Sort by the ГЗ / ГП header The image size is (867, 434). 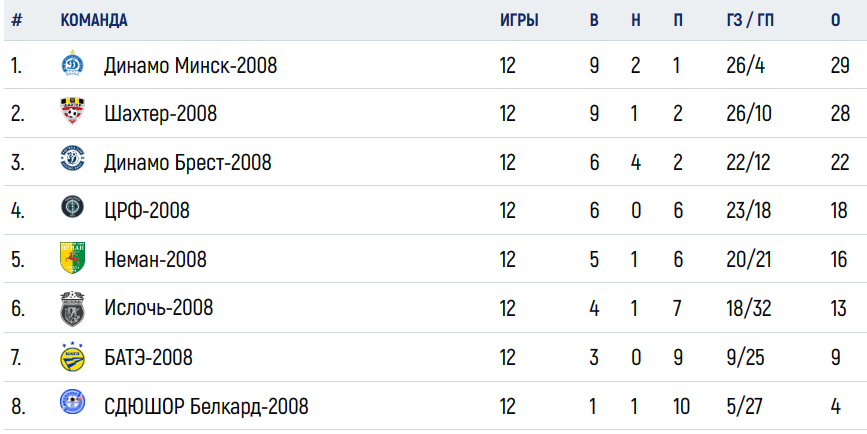[x=750, y=20]
